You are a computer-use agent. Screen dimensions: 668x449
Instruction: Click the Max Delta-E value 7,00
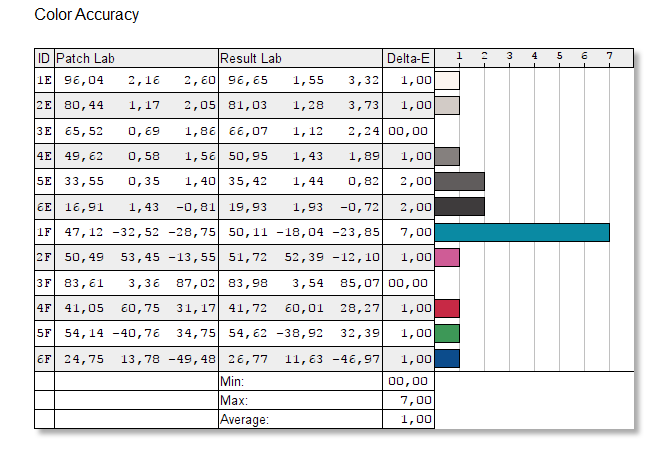[x=415, y=400]
